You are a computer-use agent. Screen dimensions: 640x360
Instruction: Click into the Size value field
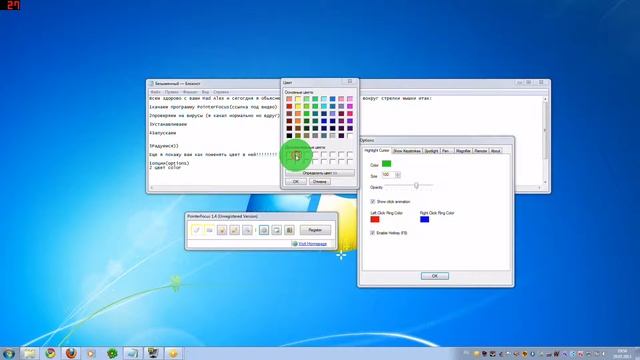click(x=388, y=175)
